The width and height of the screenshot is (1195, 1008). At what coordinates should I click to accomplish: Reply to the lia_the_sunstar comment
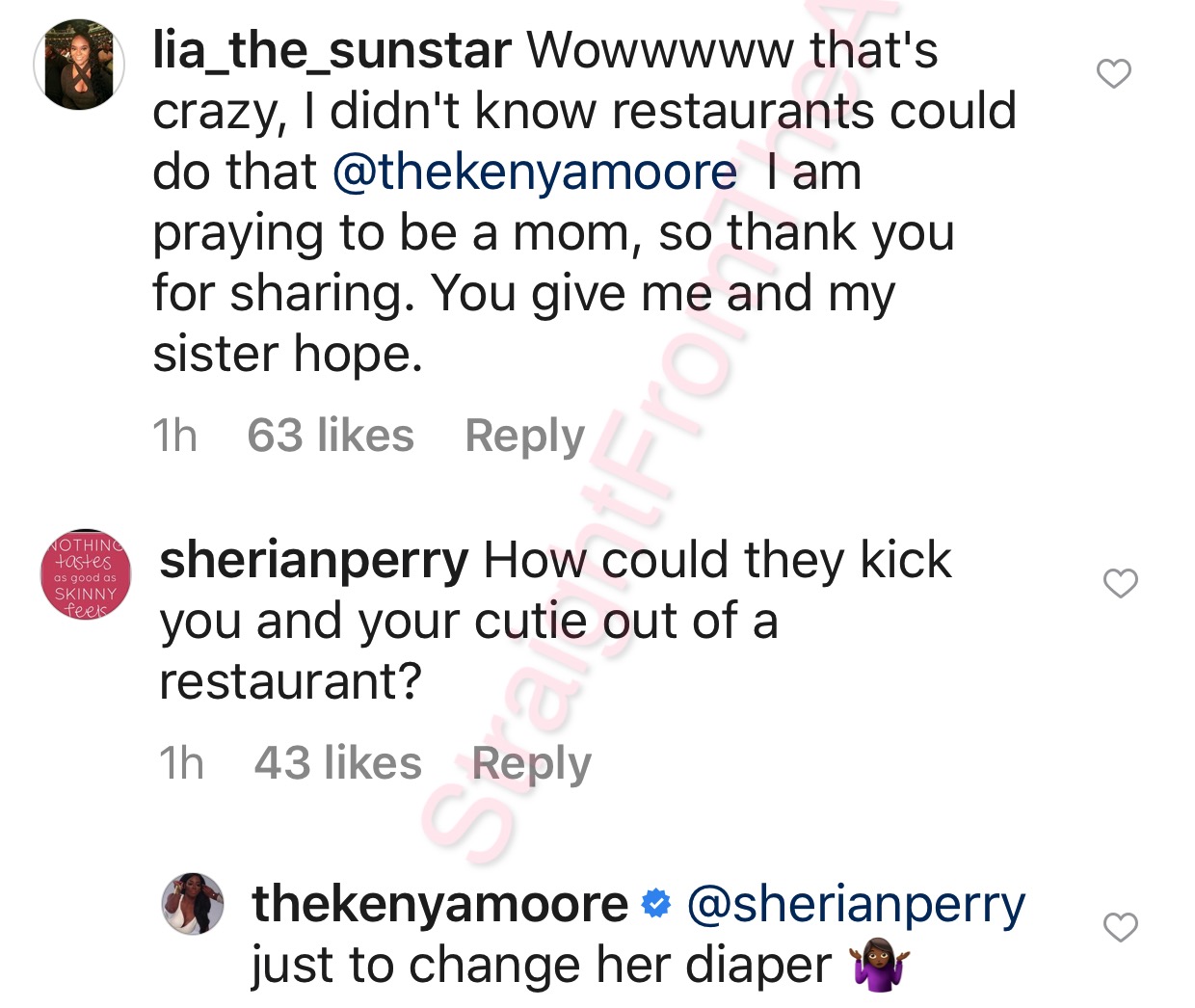click(524, 436)
